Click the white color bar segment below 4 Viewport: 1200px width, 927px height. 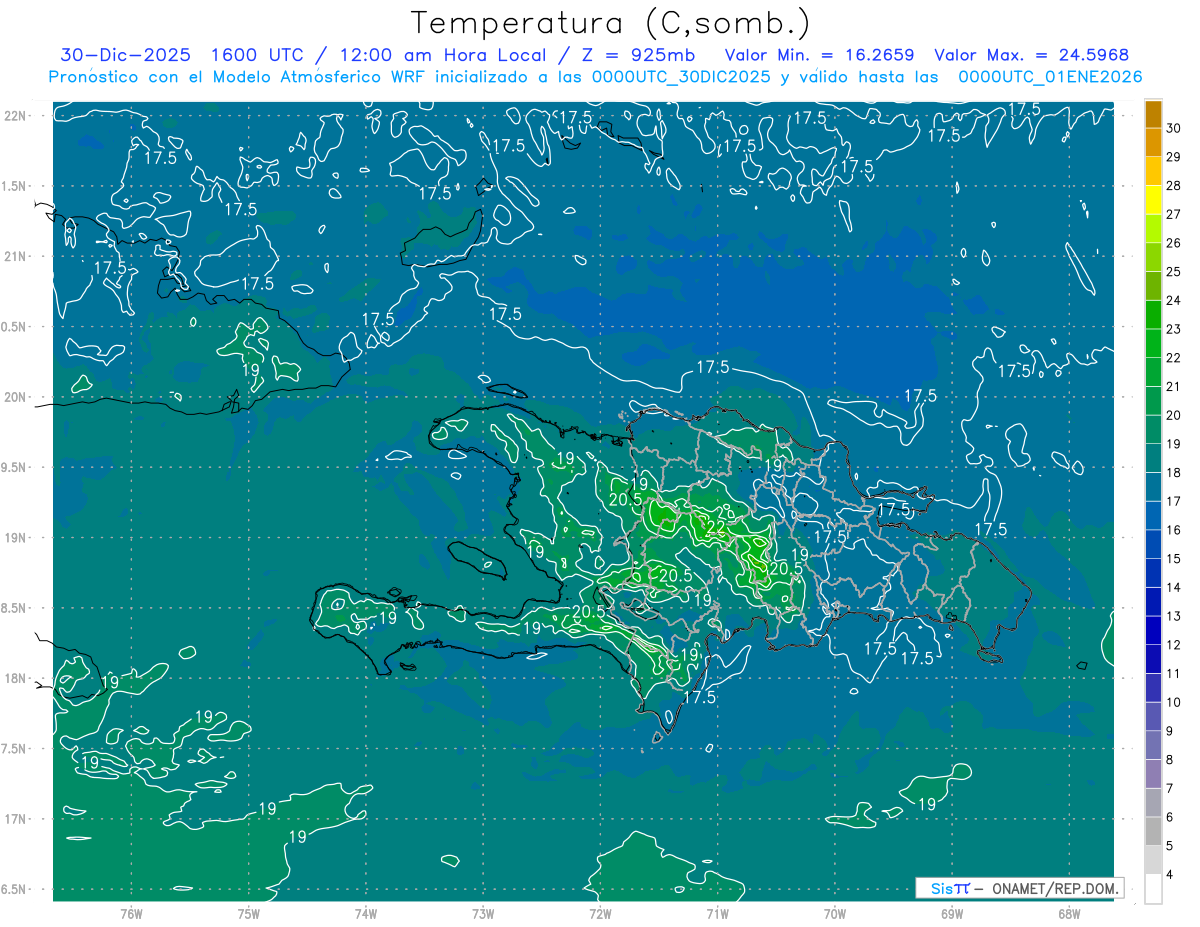click(1153, 889)
